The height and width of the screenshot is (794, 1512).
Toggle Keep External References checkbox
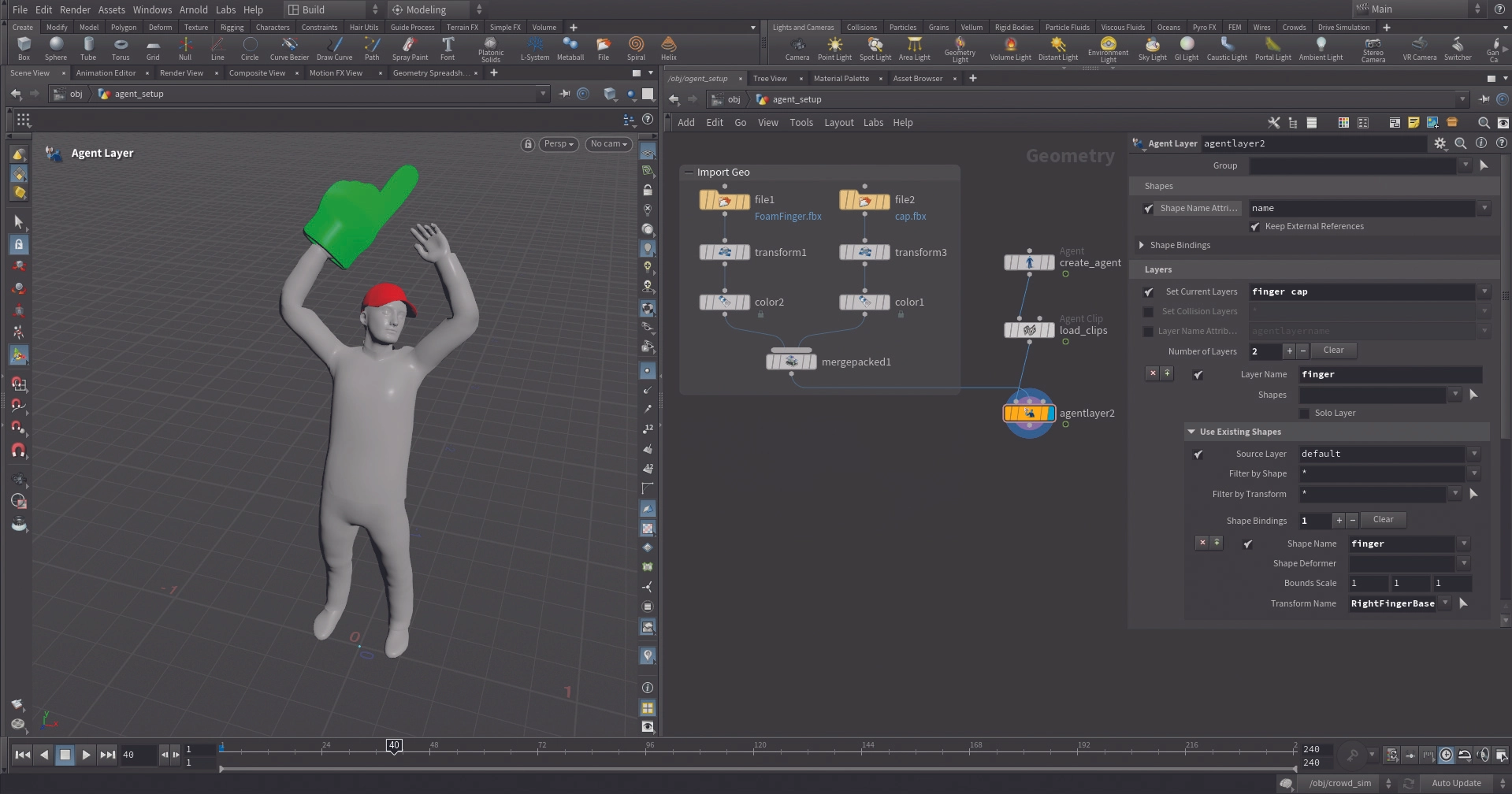(1255, 227)
